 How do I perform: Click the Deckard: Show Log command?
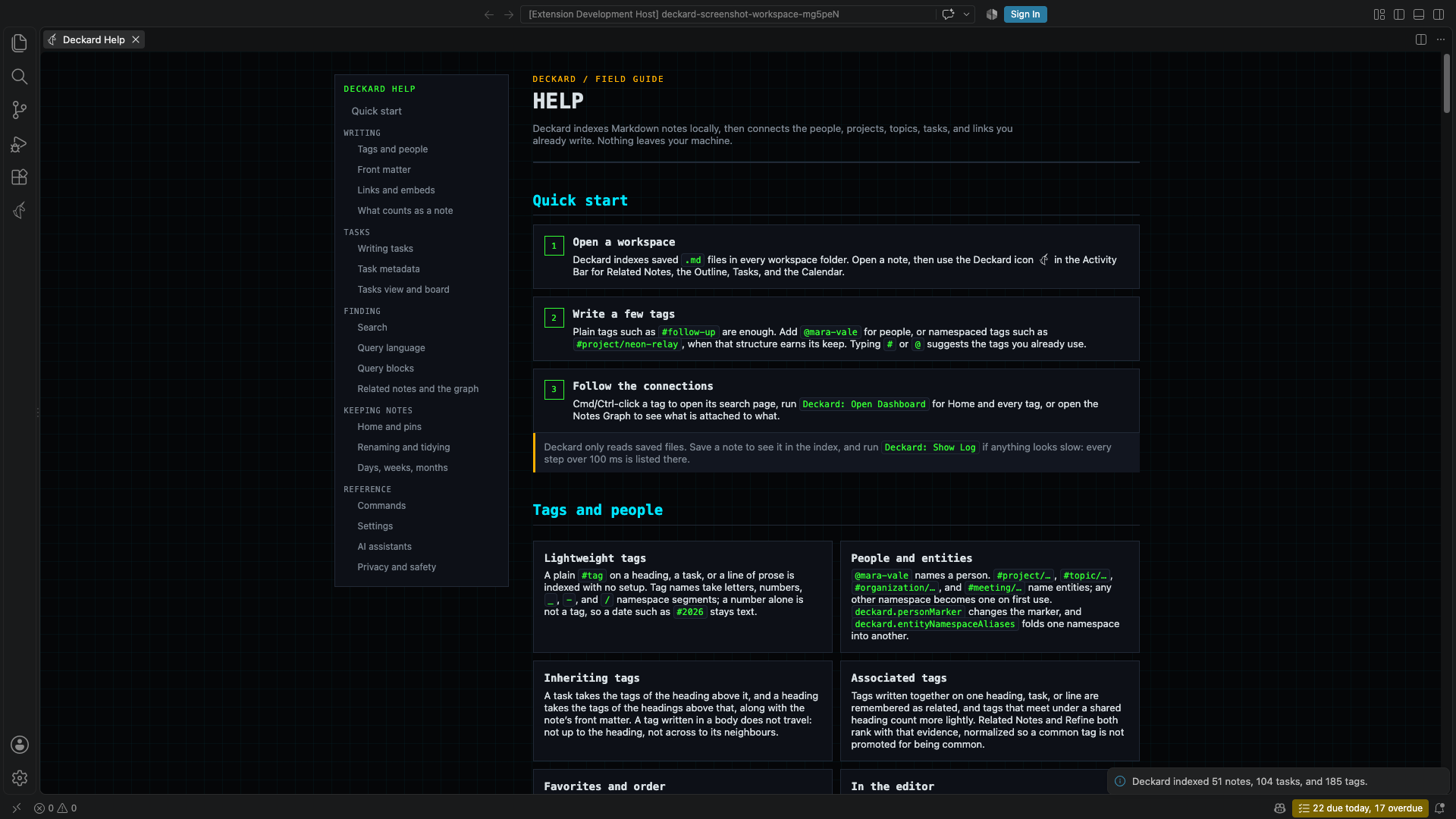[931, 447]
